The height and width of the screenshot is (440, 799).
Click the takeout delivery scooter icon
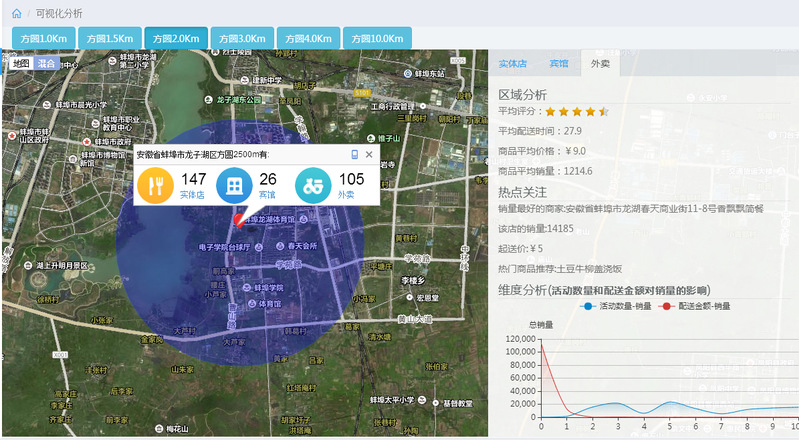(x=313, y=186)
